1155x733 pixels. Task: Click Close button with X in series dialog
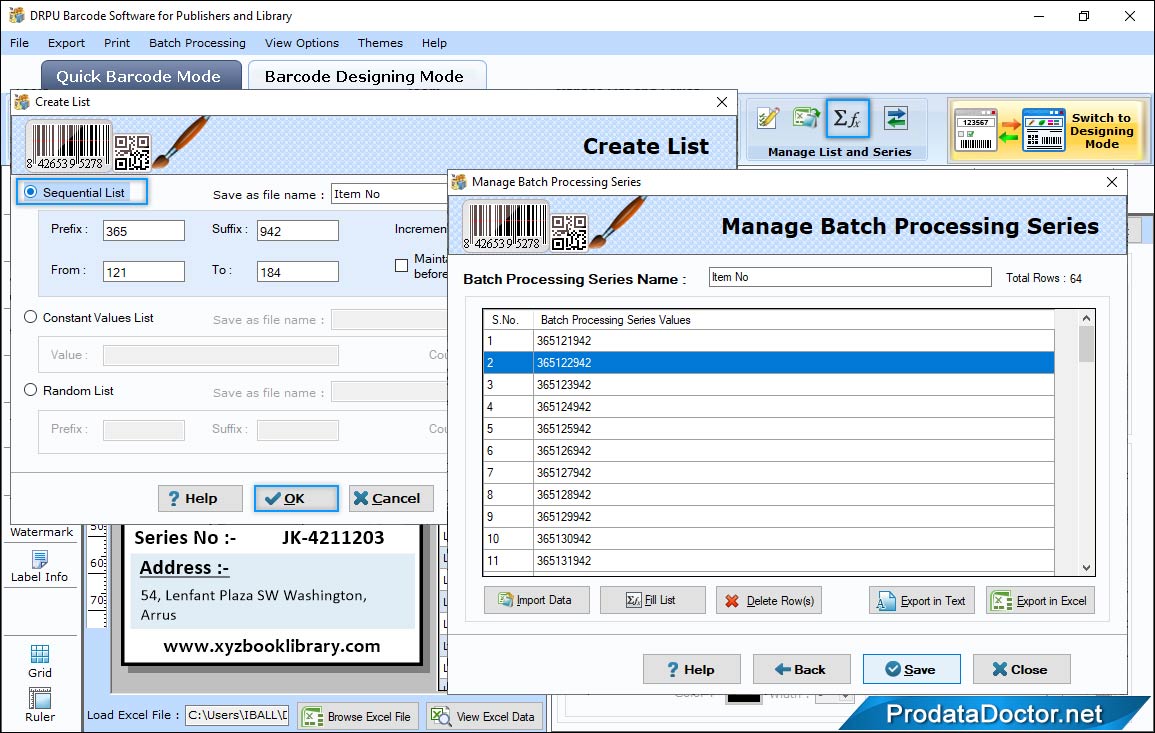pyautogui.click(x=1022, y=669)
